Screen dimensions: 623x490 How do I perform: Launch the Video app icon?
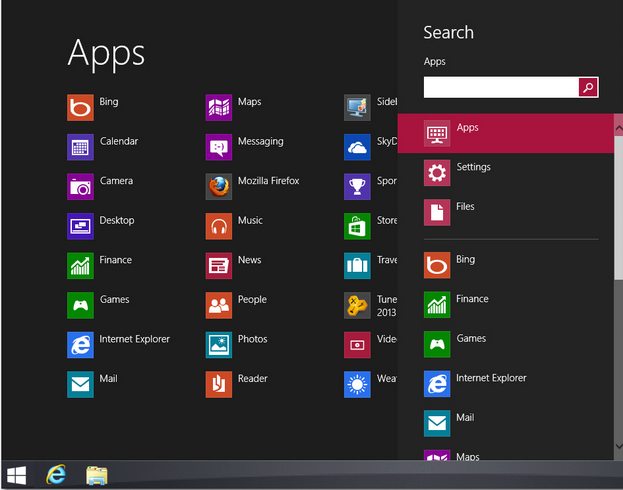[357, 345]
